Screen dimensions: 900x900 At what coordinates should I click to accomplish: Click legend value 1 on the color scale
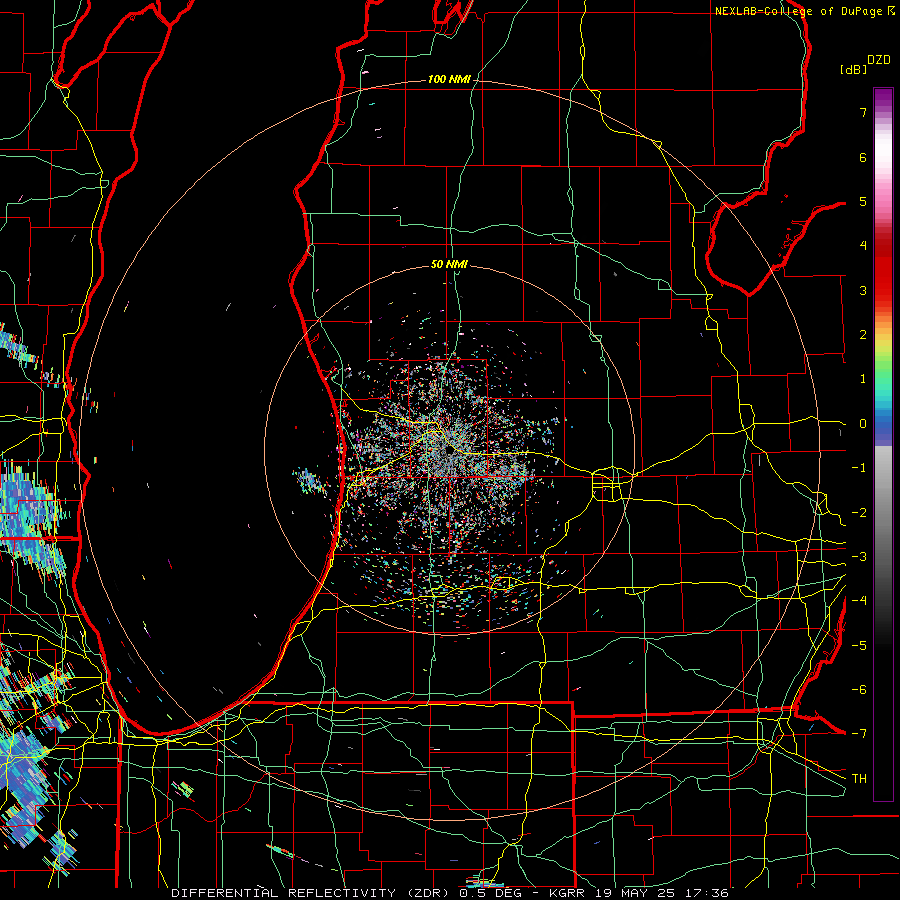pyautogui.click(x=863, y=379)
